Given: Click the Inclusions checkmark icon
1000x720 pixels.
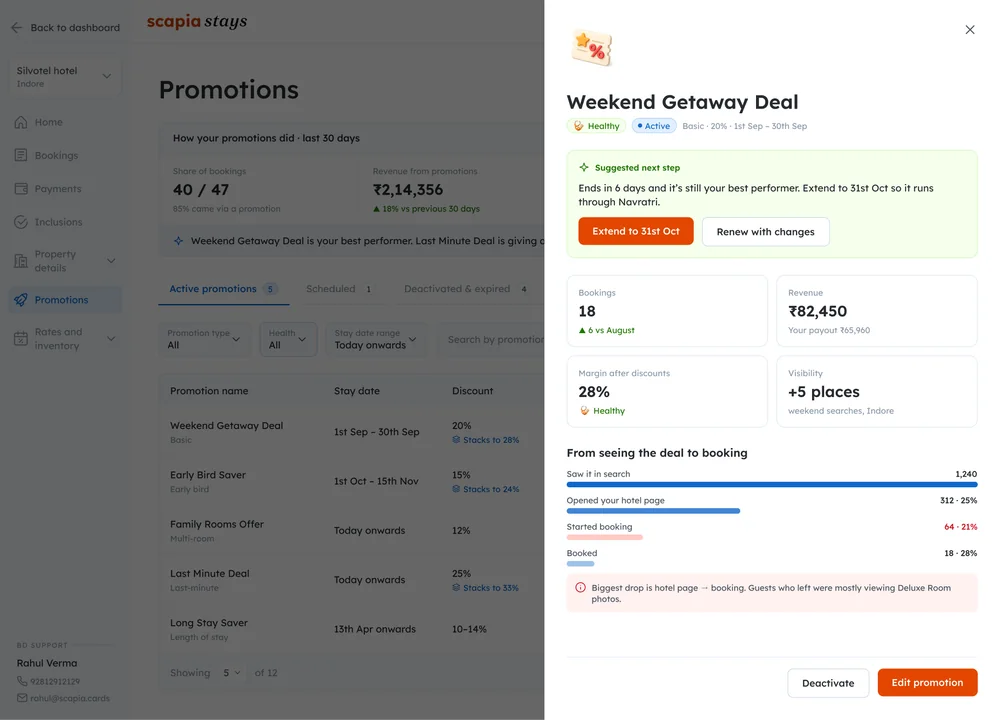Looking at the screenshot, I should pos(21,222).
